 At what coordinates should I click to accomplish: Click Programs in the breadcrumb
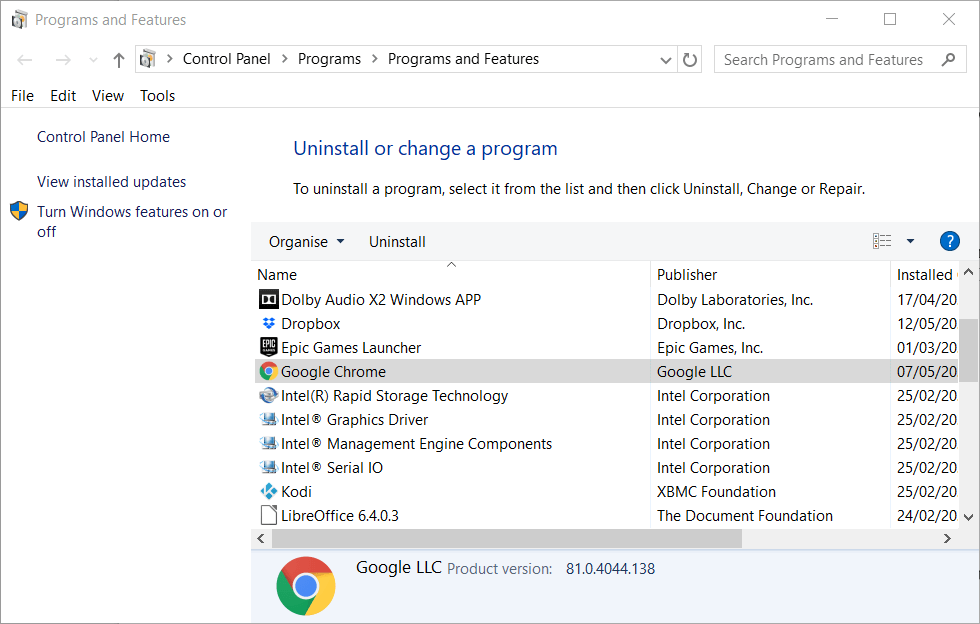pyautogui.click(x=329, y=59)
